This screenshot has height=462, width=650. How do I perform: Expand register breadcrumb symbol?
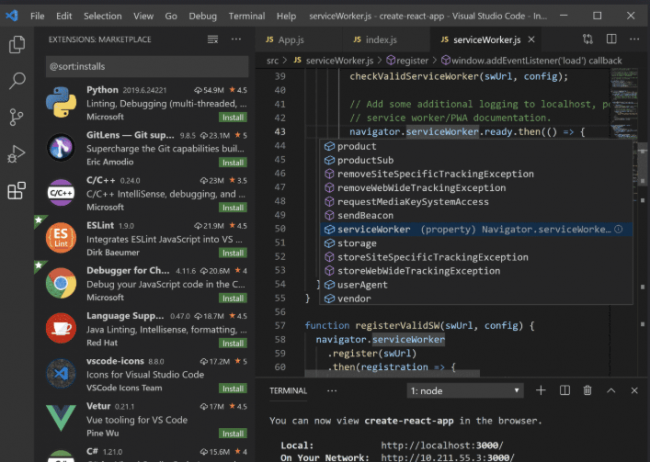(407, 61)
